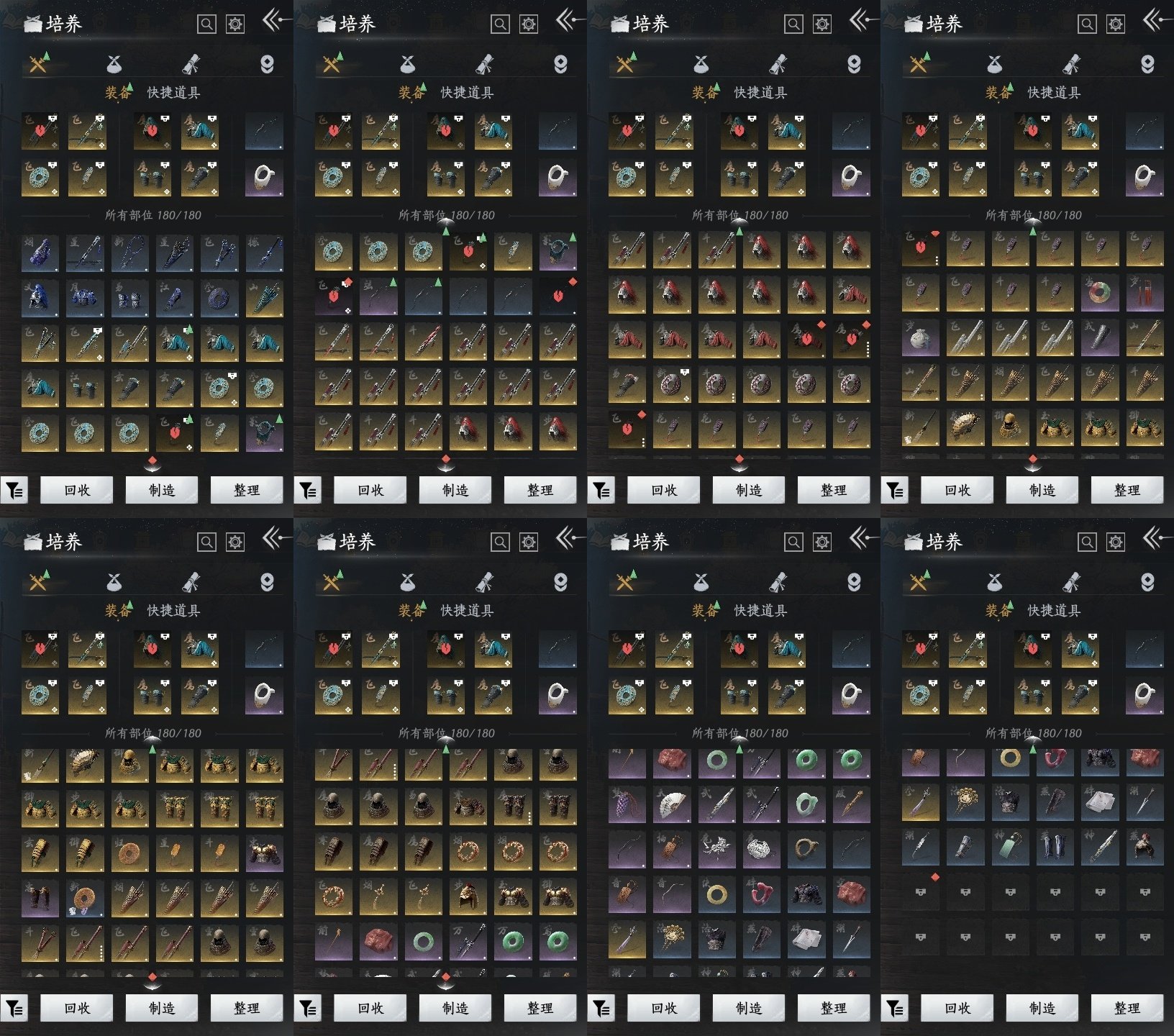Open the filter menu in the bottom-left panel
Screen dimensions: 1174x1036
point(14,1009)
